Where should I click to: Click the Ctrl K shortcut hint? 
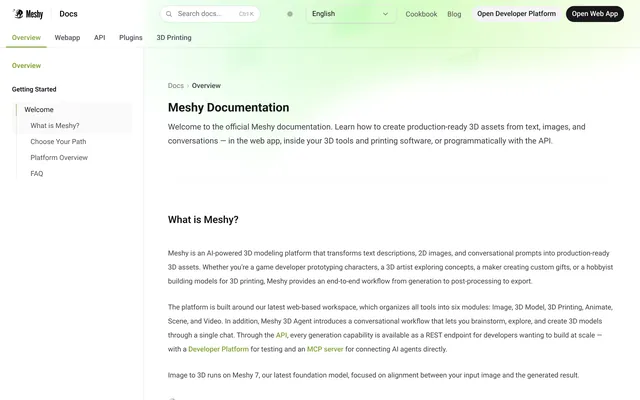coord(246,14)
